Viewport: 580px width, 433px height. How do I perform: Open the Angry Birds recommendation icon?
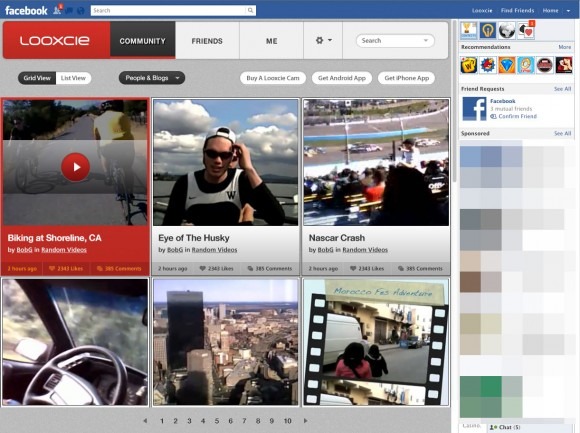(488, 65)
